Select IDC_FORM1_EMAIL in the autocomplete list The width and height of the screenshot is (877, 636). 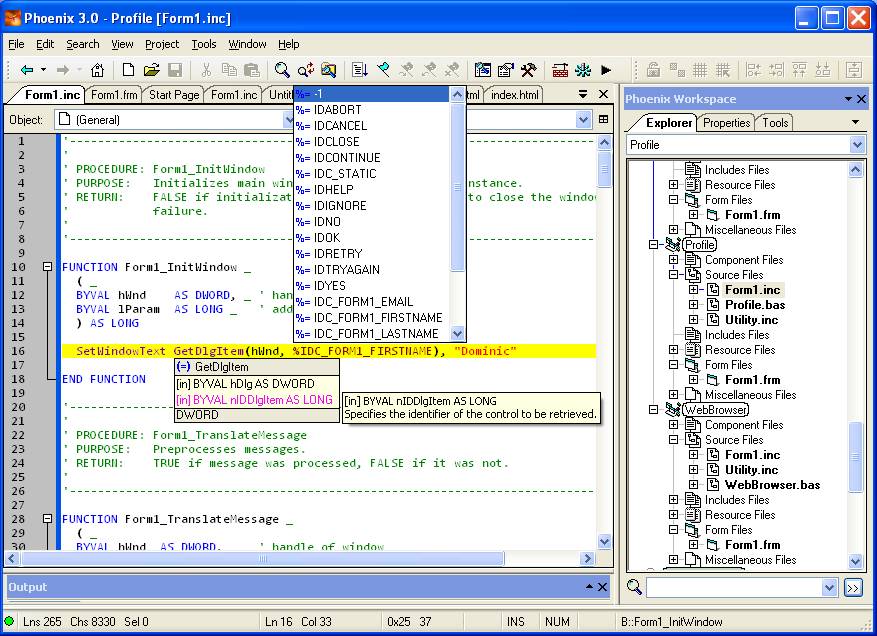(x=372, y=302)
